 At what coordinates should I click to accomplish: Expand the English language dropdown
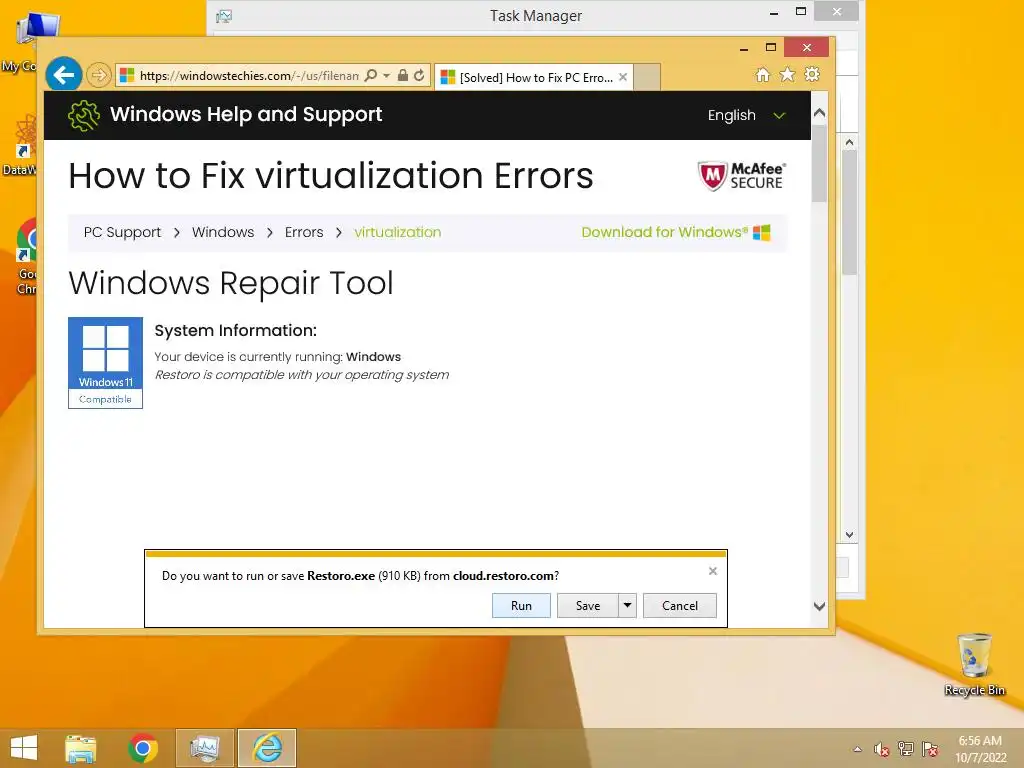746,116
